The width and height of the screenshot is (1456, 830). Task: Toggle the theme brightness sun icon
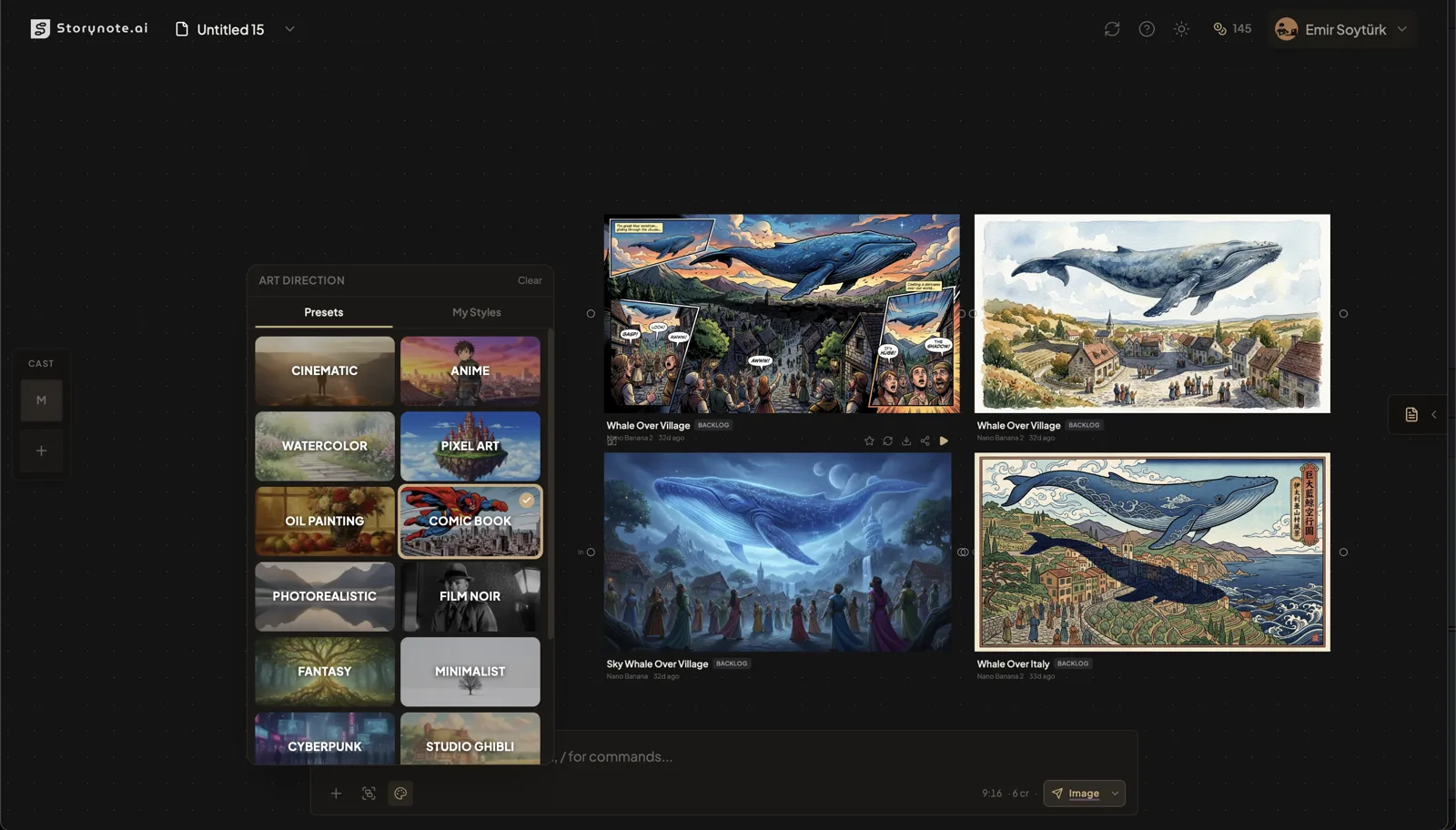(x=1180, y=28)
